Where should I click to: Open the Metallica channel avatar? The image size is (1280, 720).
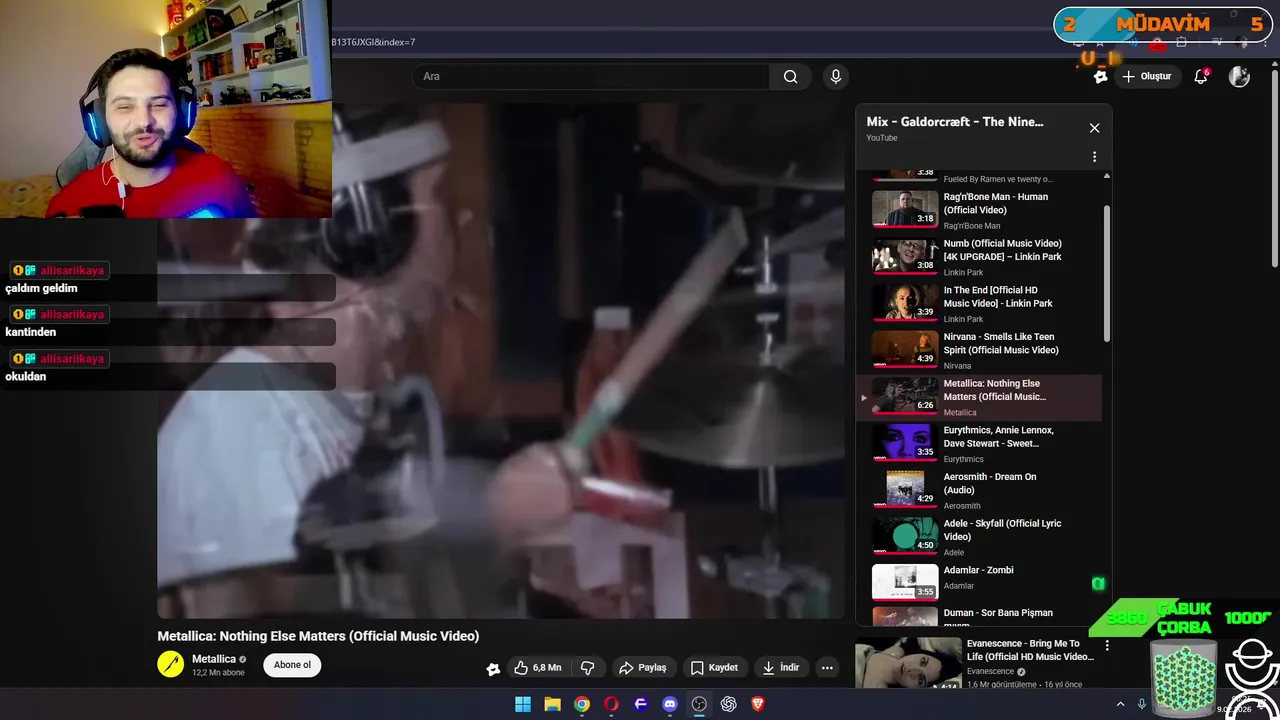(x=171, y=664)
